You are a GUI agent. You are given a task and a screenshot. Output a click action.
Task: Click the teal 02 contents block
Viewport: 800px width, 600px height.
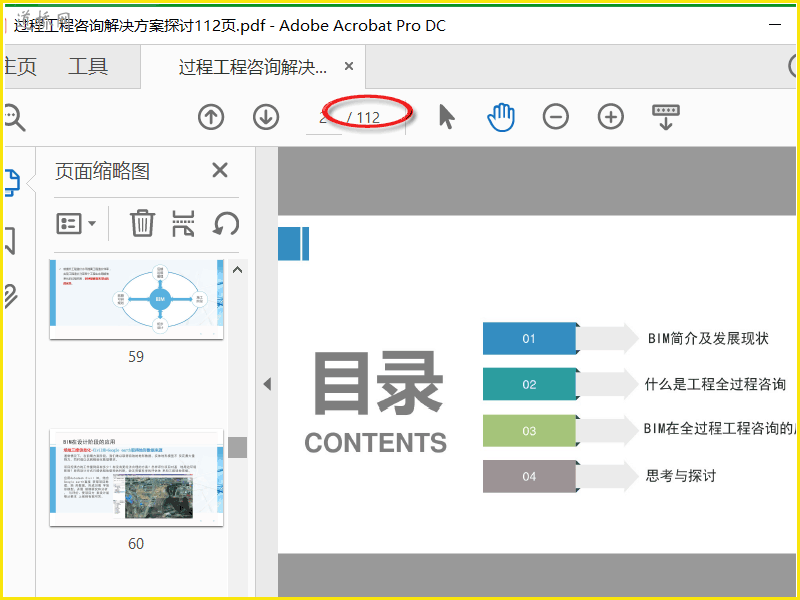529,384
